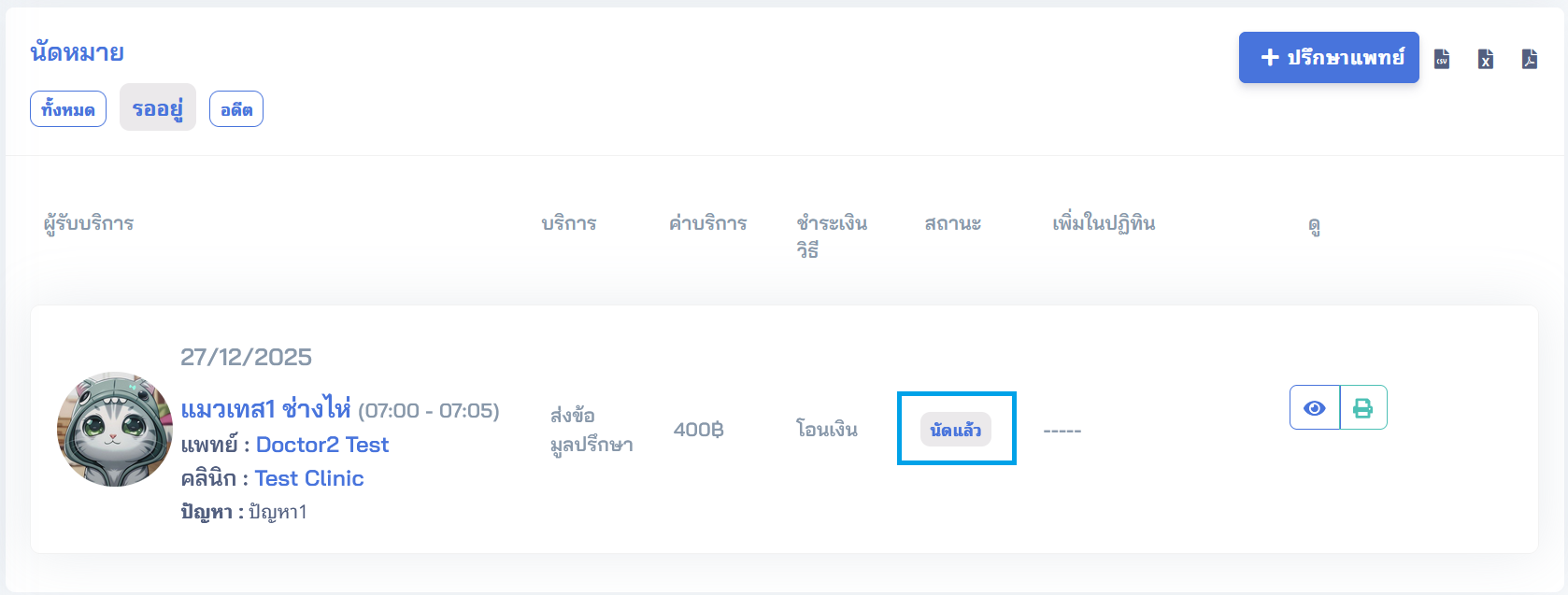
Task: Show past appointments with อดีต tab
Action: click(x=236, y=109)
